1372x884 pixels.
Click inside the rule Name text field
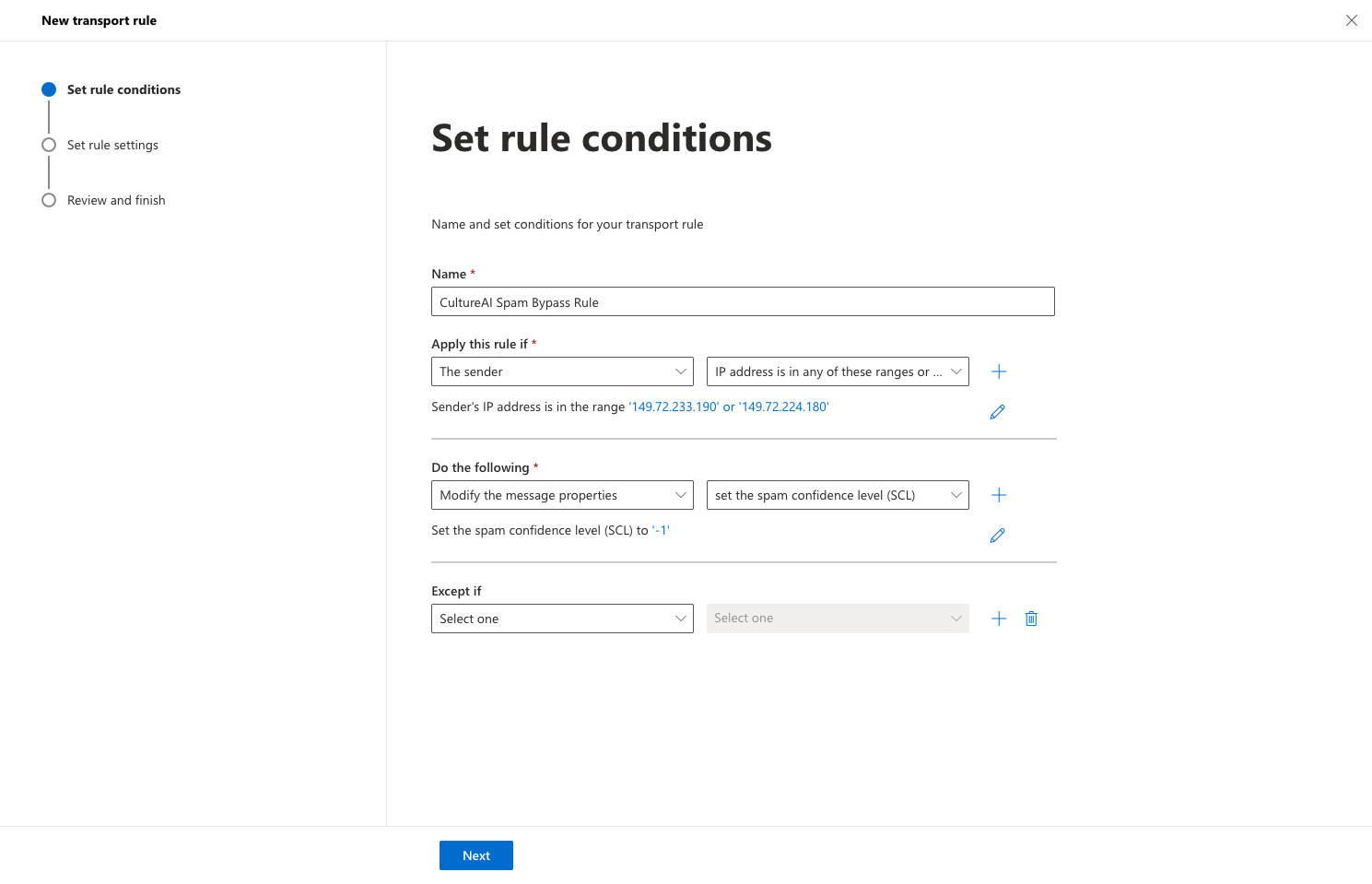point(743,301)
